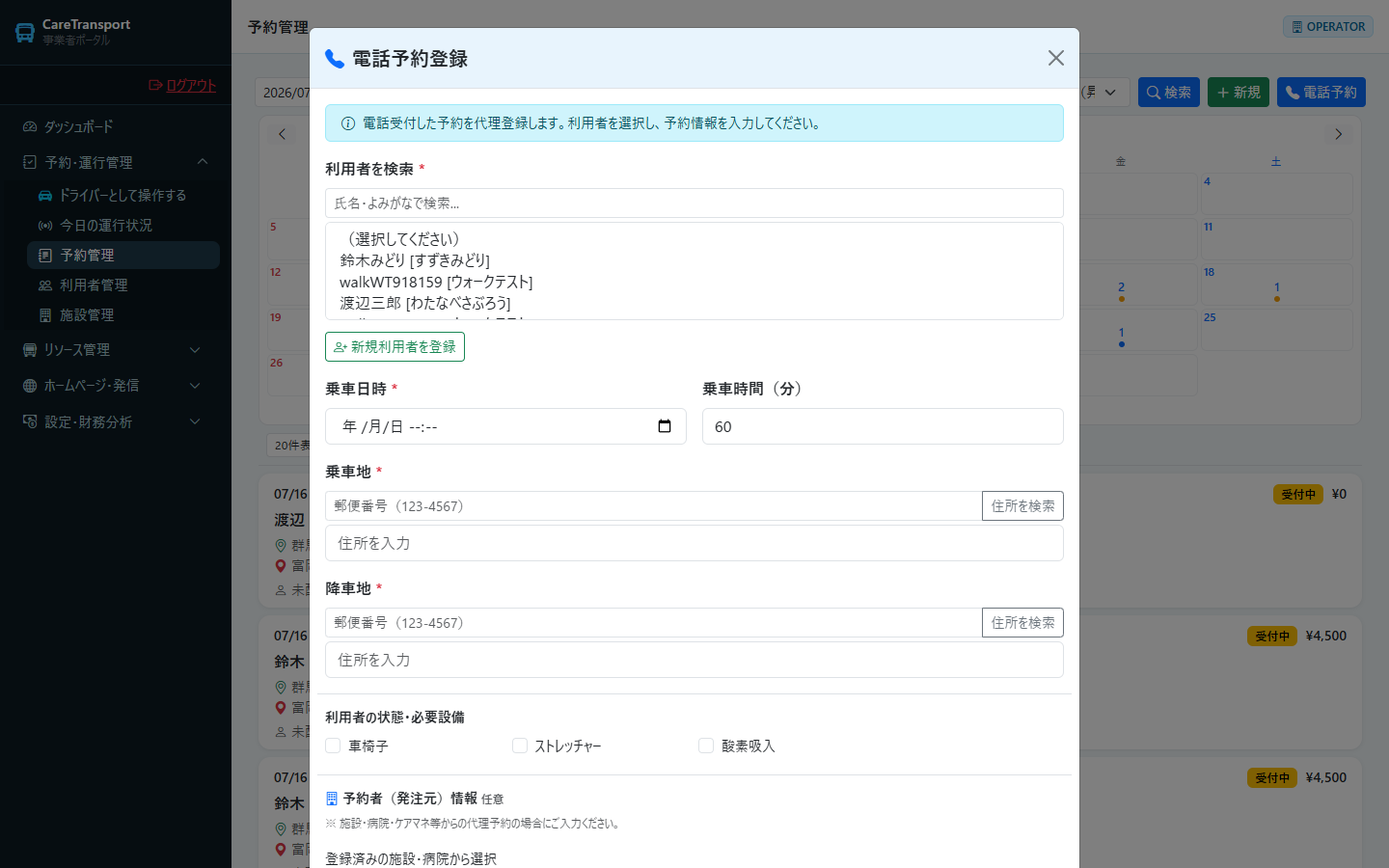This screenshot has height=868, width=1389.
Task: Click the ¥0 受付中 reservation status badge
Action: pos(1298,494)
